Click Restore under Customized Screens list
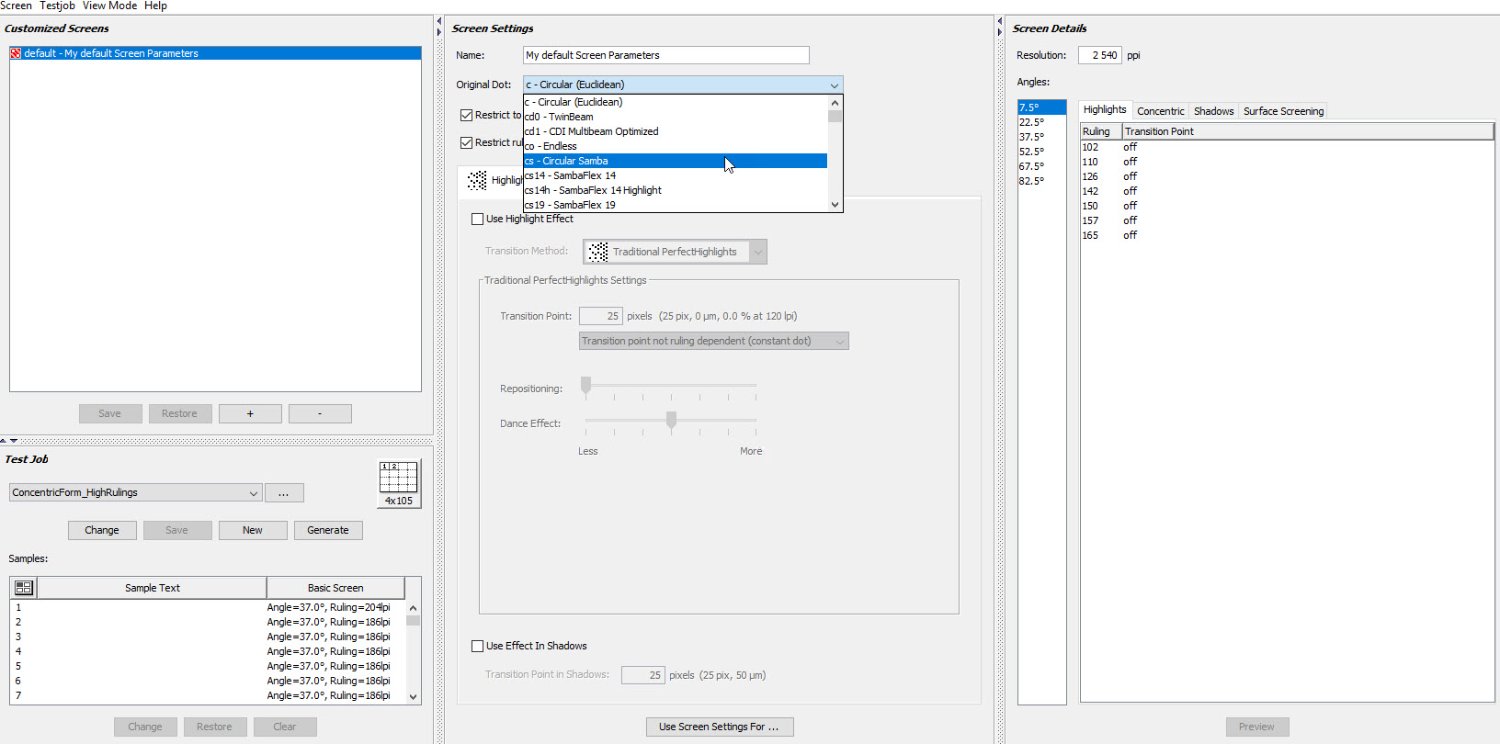The height and width of the screenshot is (744, 1500). point(180,414)
